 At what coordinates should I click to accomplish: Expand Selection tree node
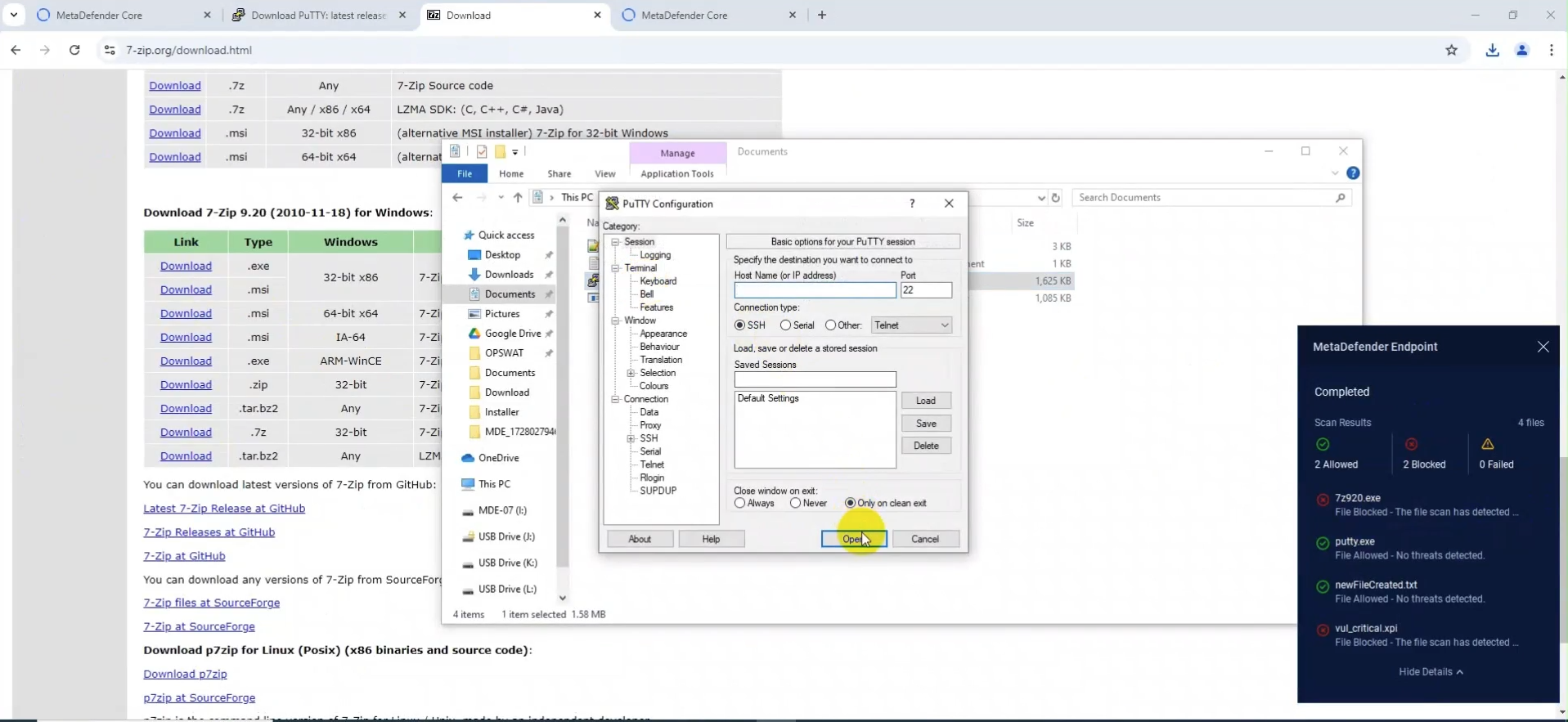[x=631, y=373]
